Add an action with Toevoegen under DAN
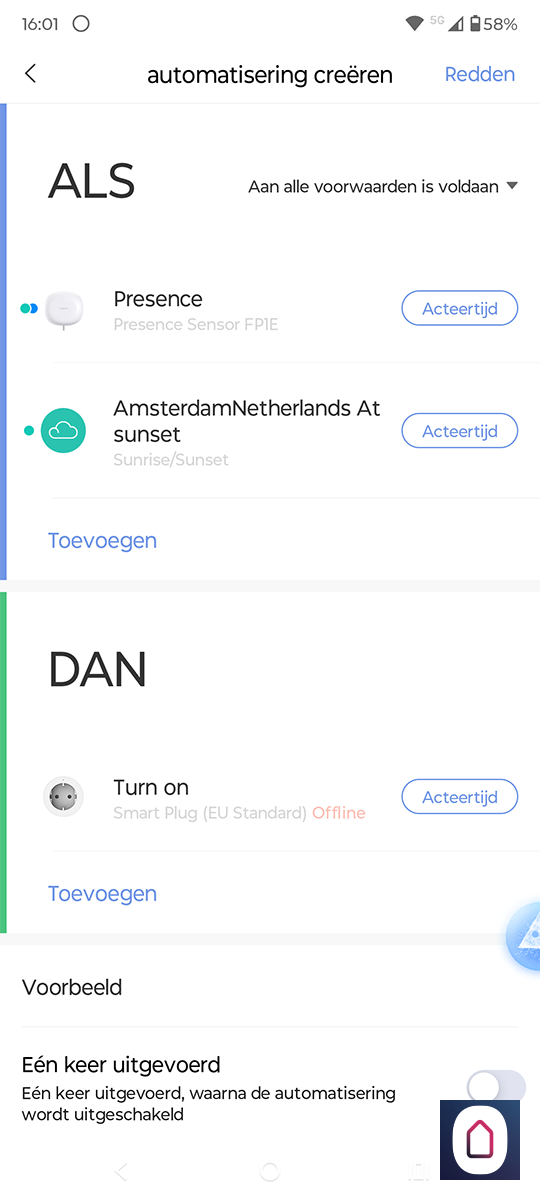Screen dimensions: 540x1200 click(102, 893)
